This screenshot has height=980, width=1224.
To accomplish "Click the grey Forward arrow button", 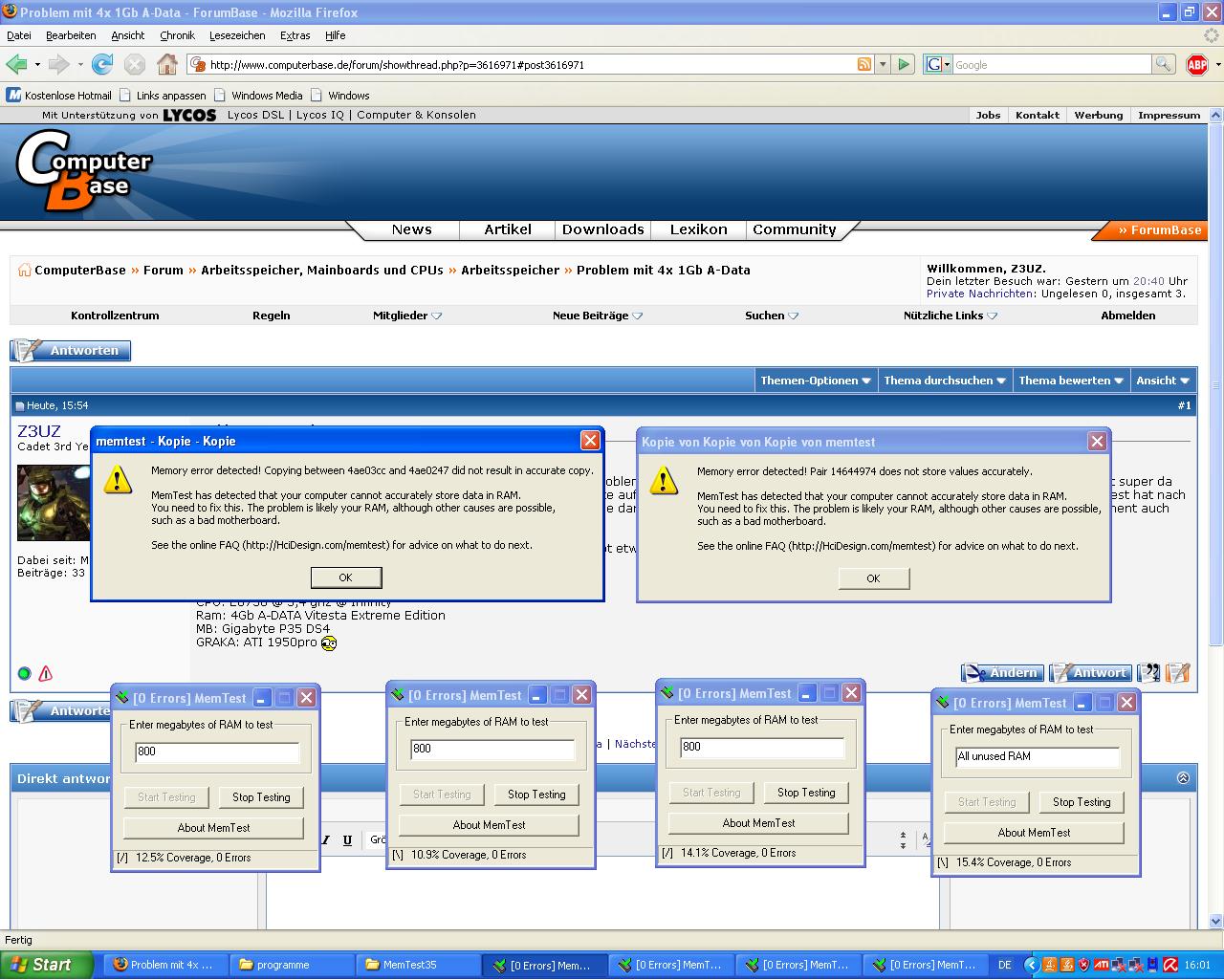I will point(58,64).
